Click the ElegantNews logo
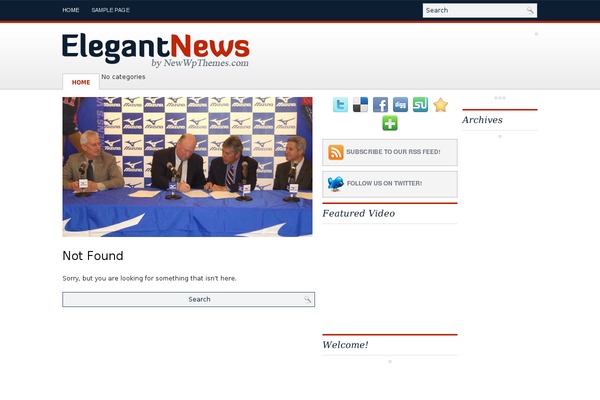The width and height of the screenshot is (600, 400). [156, 50]
